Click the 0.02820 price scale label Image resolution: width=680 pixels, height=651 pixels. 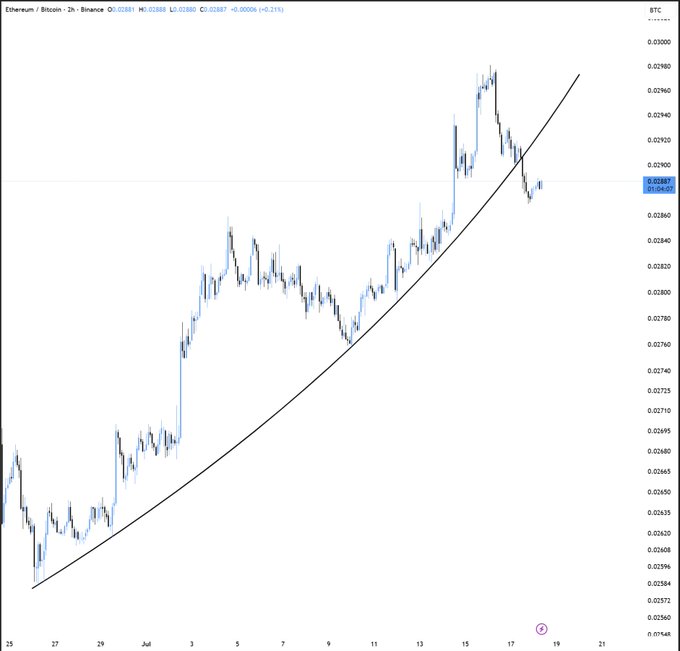(659, 266)
